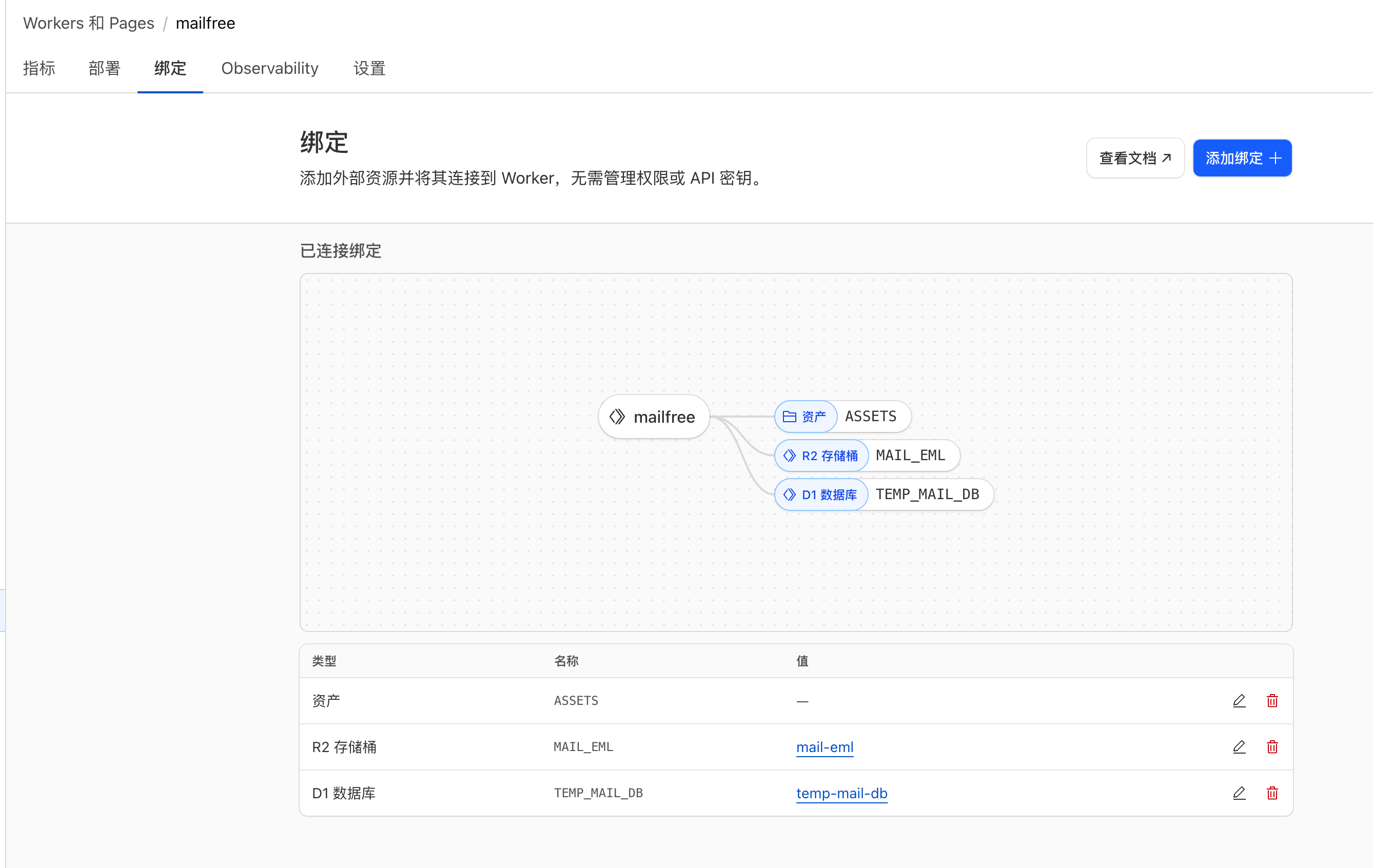
Task: Select the 绑定 tab
Action: (170, 68)
